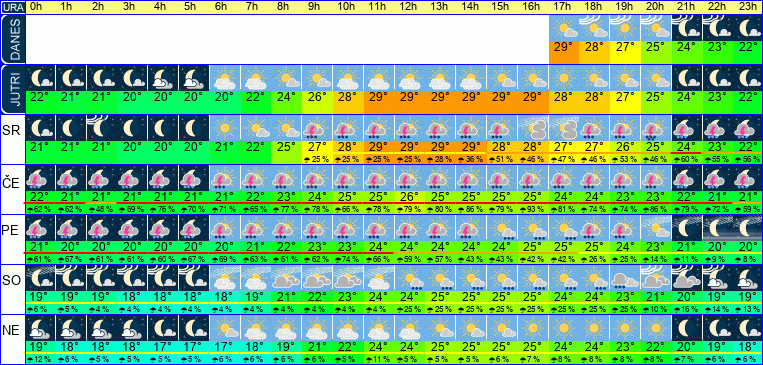The image size is (763, 365).
Task: Click the PE 21h foggy moon icon
Action: click(687, 228)
